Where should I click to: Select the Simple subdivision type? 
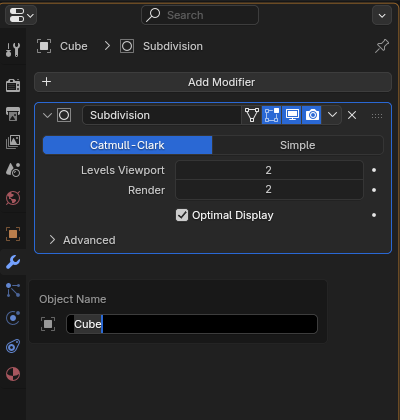[x=298, y=145]
